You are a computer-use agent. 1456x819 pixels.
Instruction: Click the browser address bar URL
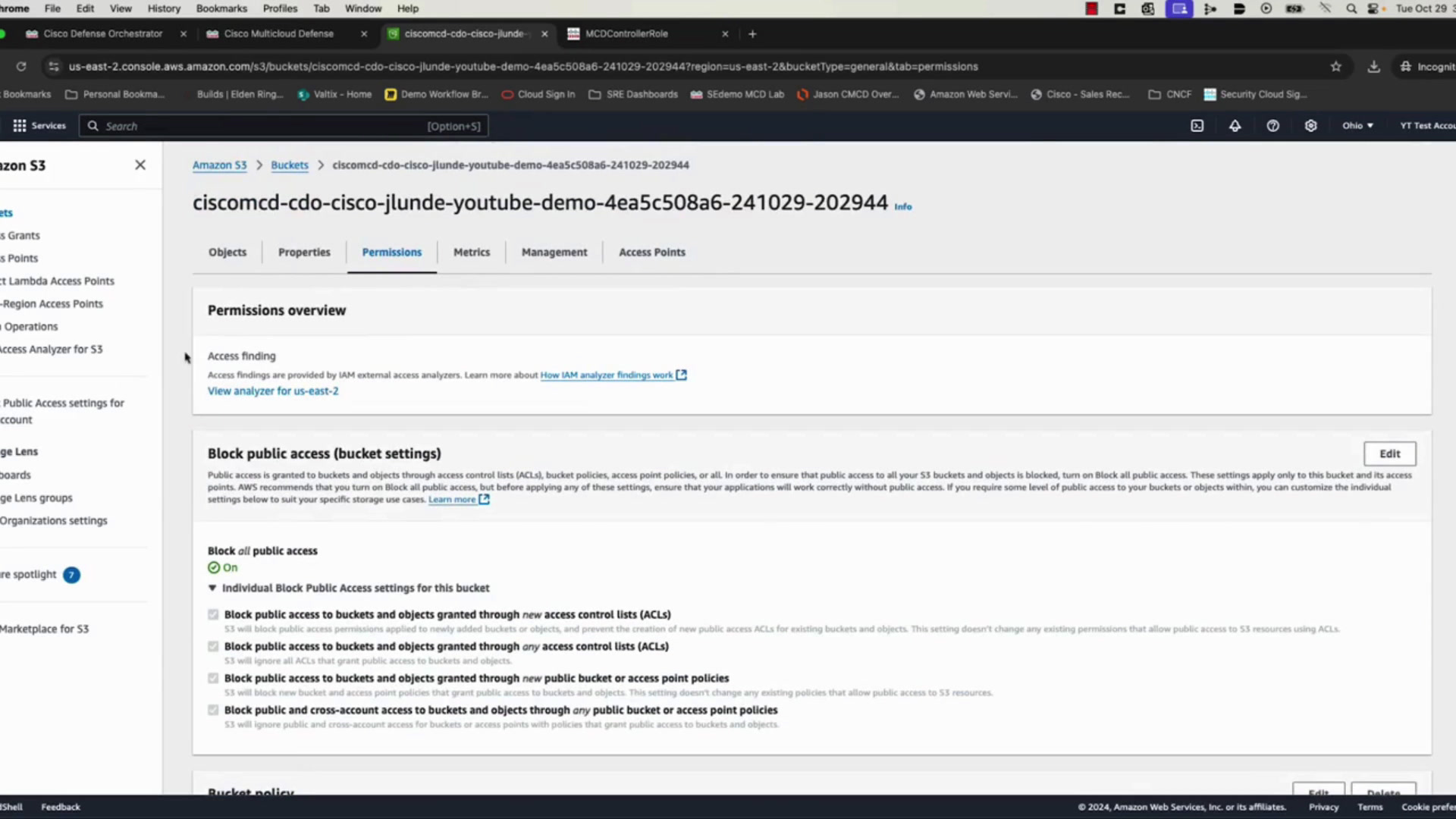[x=523, y=67]
